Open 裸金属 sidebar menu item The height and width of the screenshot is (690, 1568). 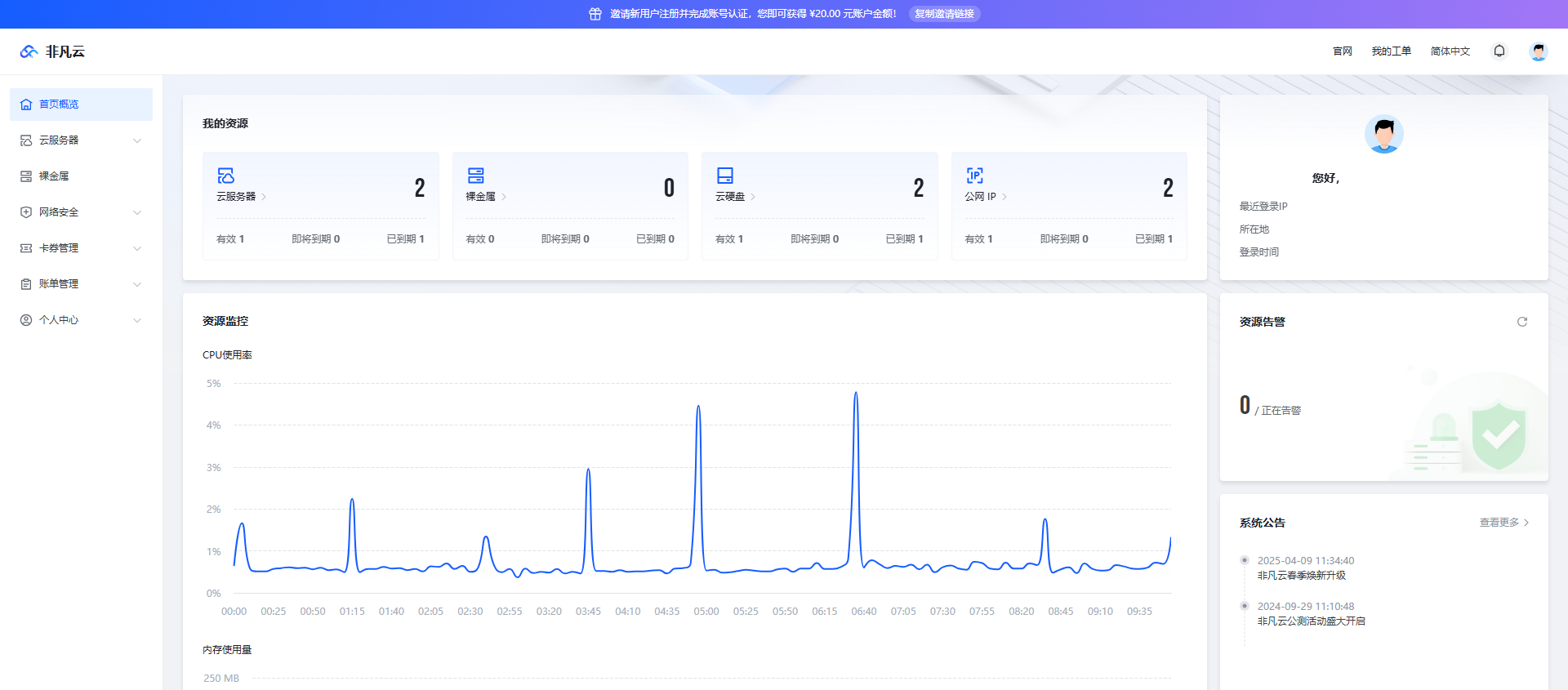(x=81, y=176)
